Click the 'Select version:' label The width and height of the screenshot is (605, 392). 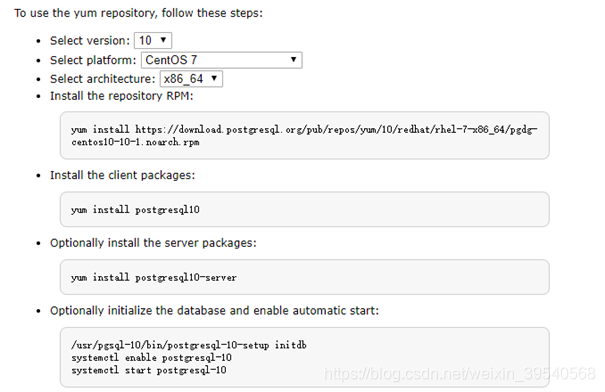point(90,41)
